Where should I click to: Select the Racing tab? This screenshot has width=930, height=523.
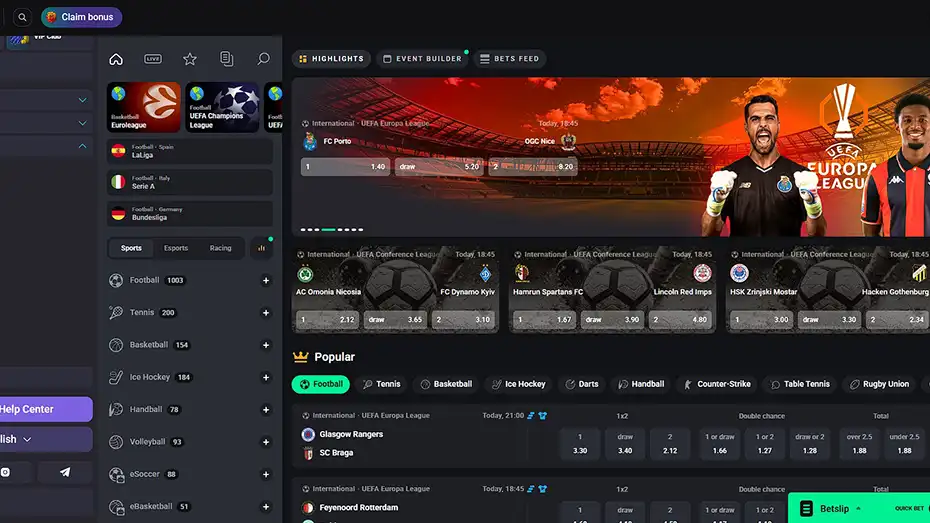click(x=221, y=248)
